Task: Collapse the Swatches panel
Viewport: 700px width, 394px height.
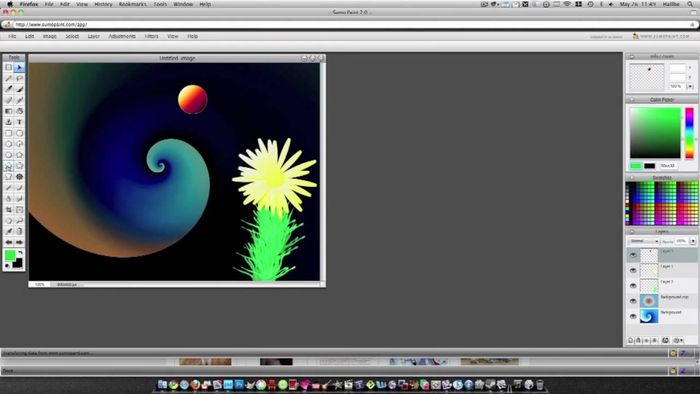Action: [x=631, y=178]
